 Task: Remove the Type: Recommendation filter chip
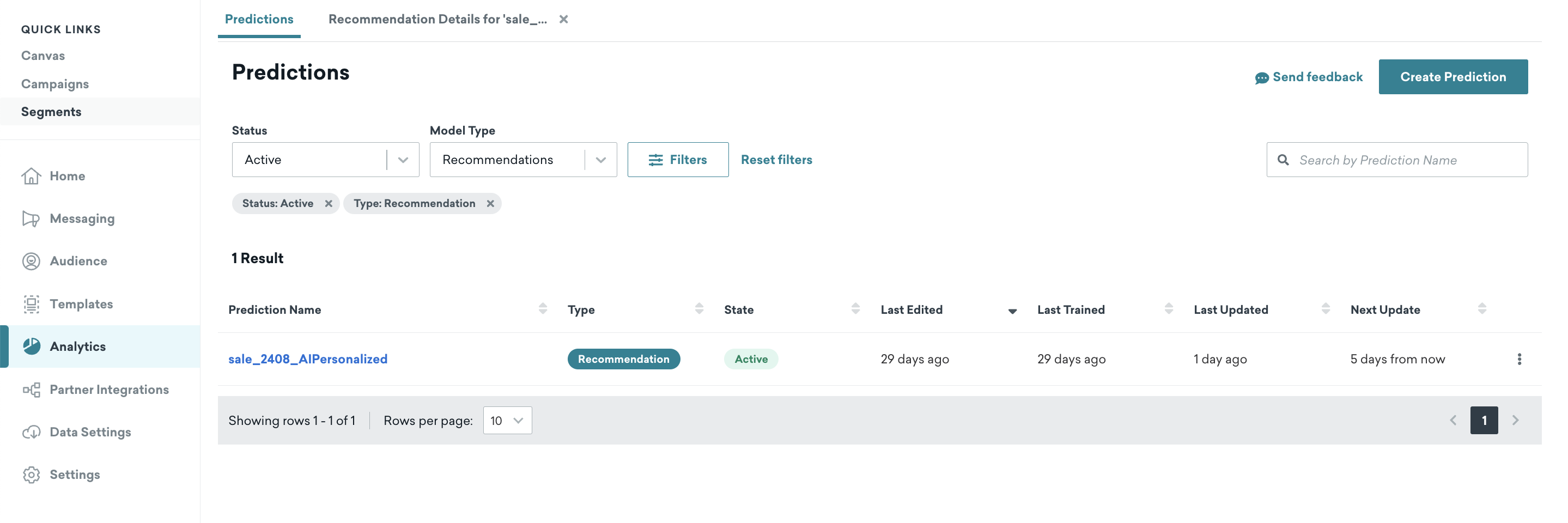[x=490, y=203]
